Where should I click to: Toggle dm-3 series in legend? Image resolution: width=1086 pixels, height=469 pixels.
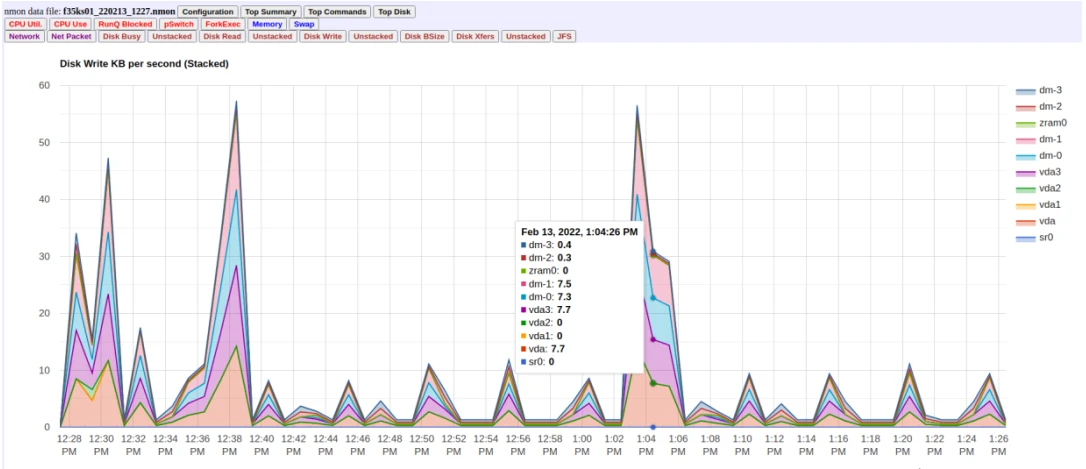(1041, 90)
